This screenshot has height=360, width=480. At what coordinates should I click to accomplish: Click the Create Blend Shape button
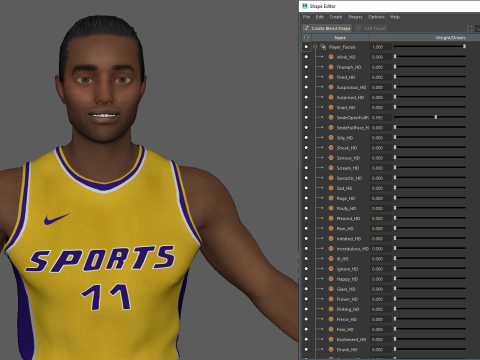[x=327, y=28]
